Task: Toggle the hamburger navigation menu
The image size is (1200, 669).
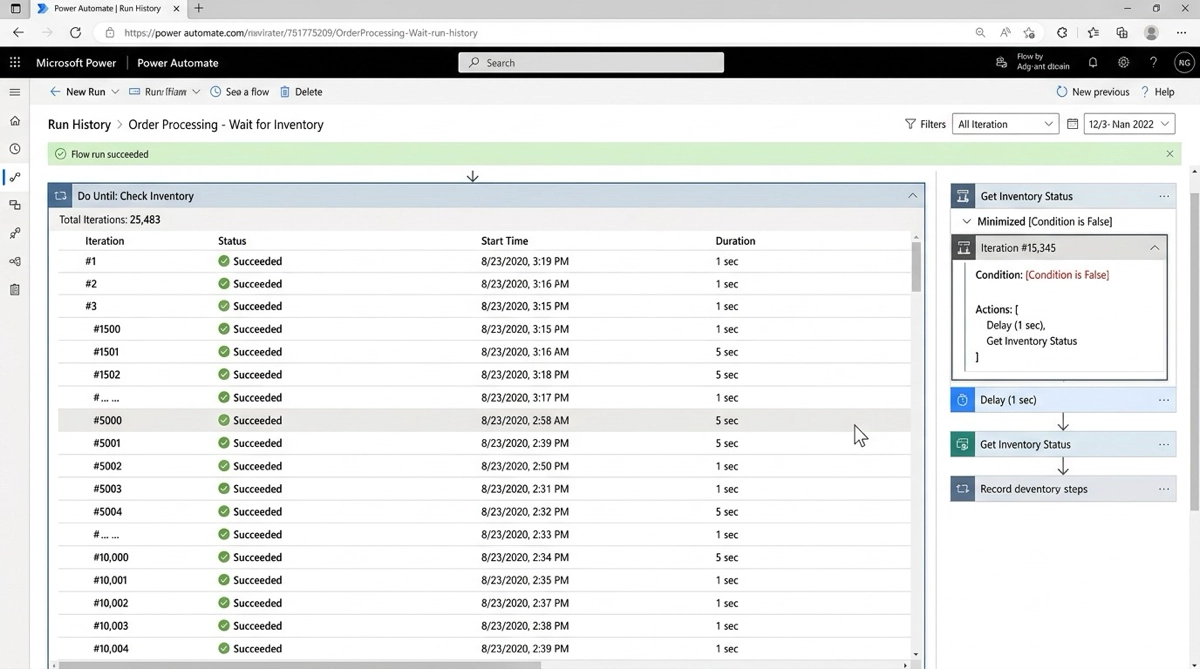Action: tap(15, 92)
